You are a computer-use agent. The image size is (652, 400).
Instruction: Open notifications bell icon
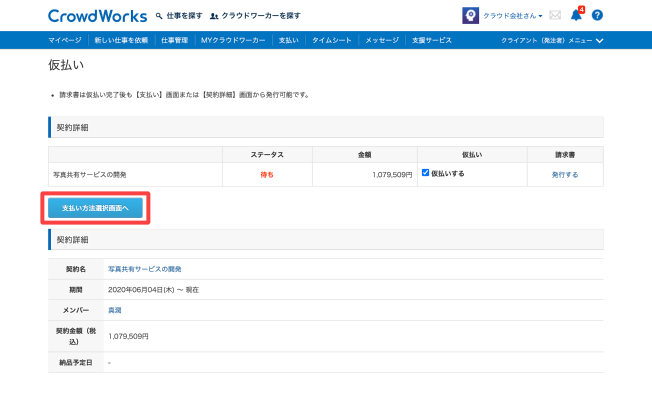pos(576,16)
